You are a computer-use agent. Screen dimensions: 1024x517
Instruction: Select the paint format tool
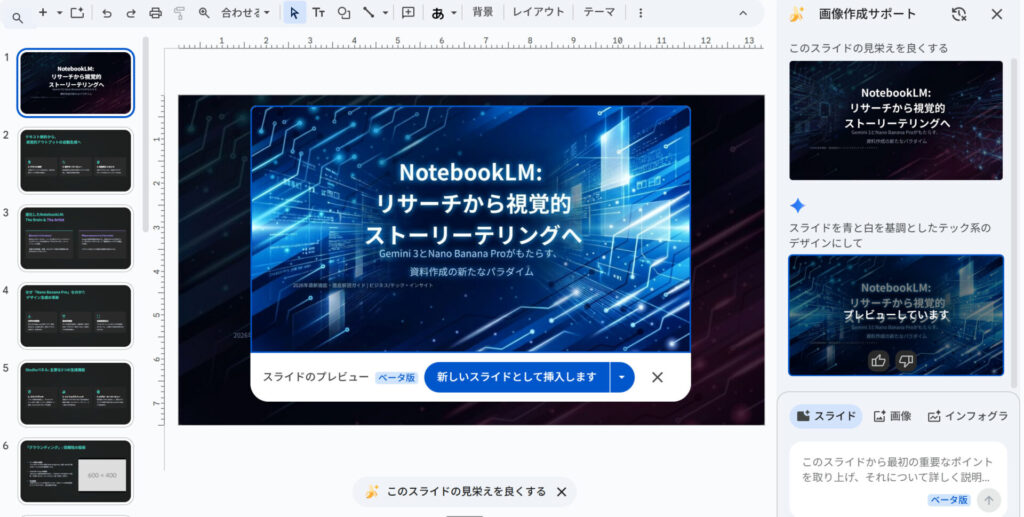coord(179,12)
